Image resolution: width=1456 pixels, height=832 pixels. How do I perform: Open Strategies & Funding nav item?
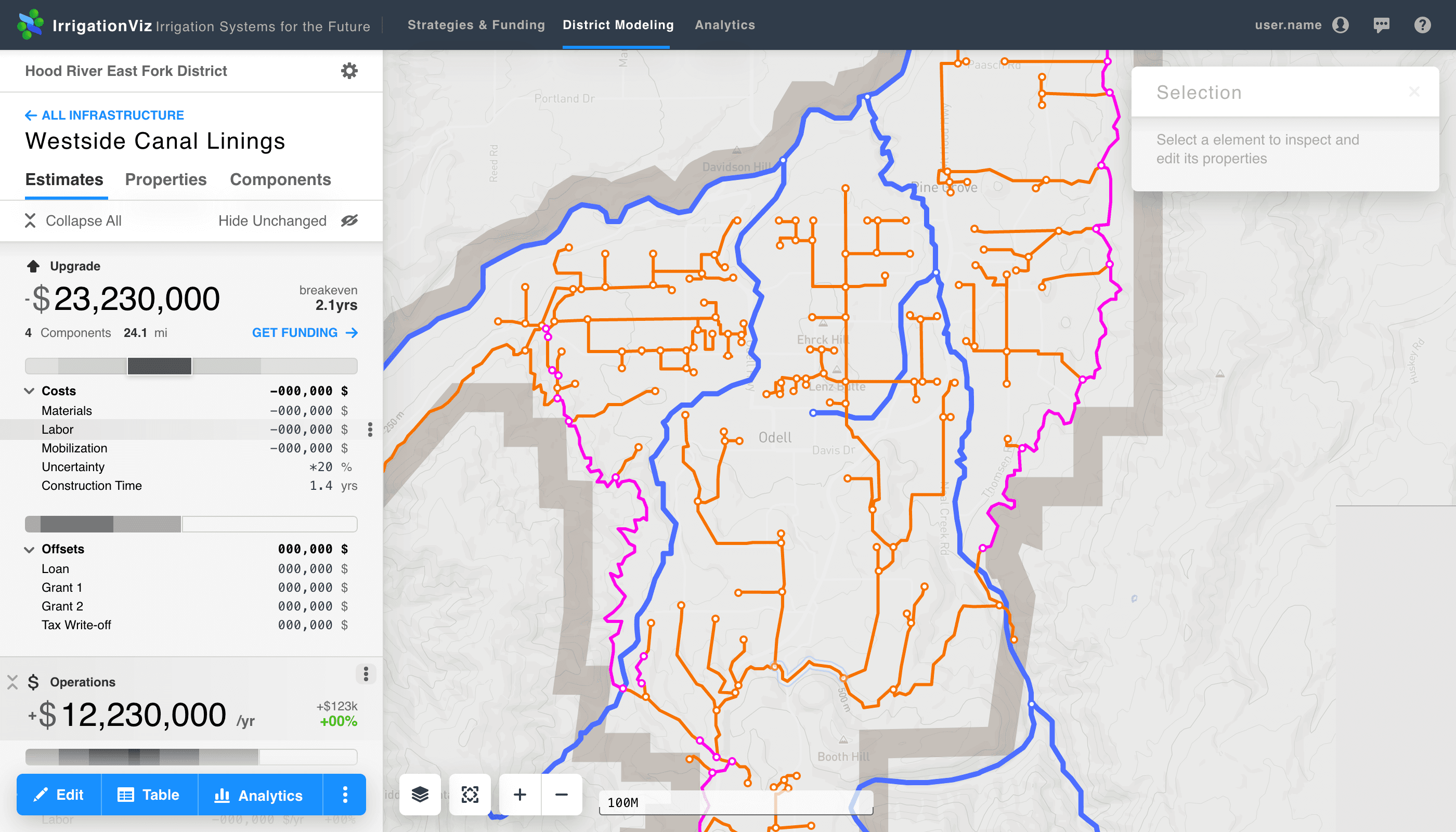pyautogui.click(x=476, y=24)
